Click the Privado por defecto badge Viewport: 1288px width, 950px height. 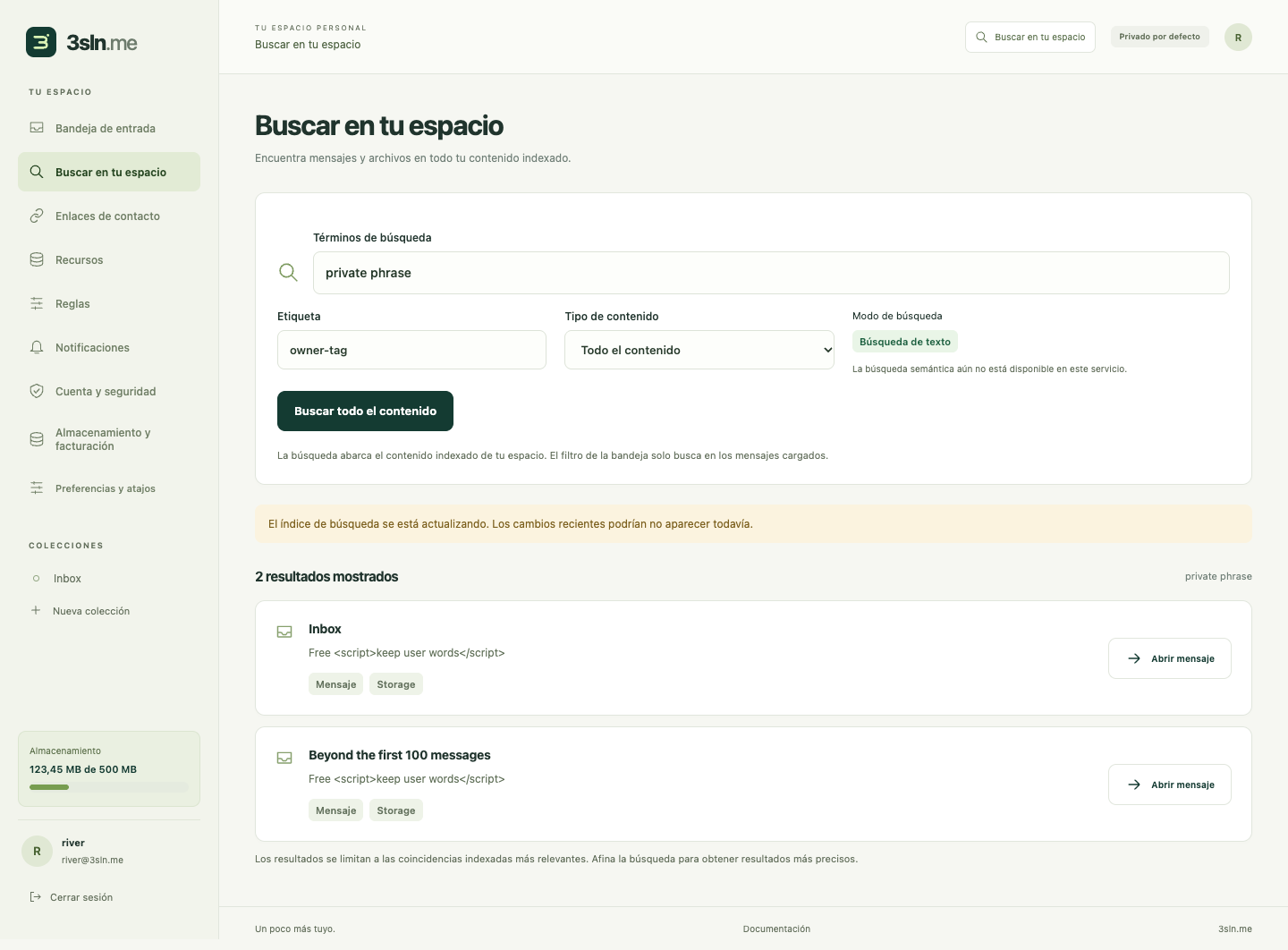coord(1160,37)
